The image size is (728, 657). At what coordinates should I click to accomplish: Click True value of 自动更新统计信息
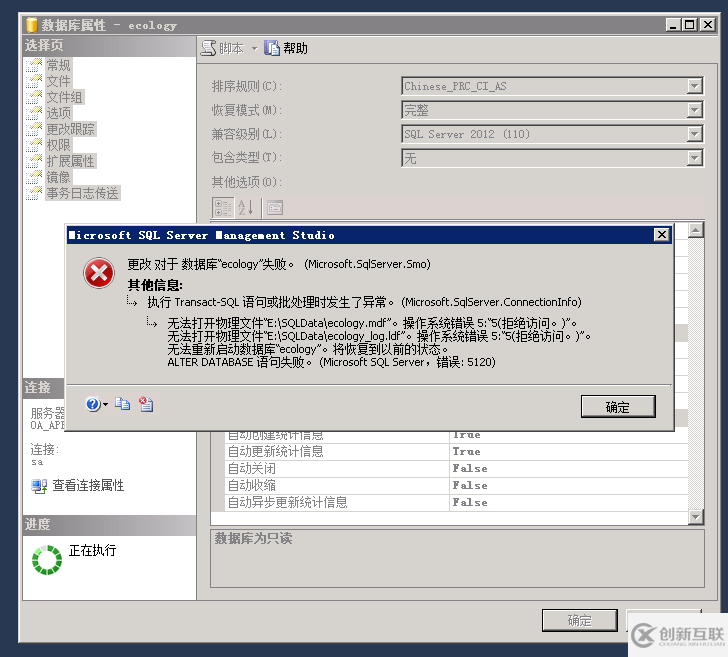click(467, 452)
